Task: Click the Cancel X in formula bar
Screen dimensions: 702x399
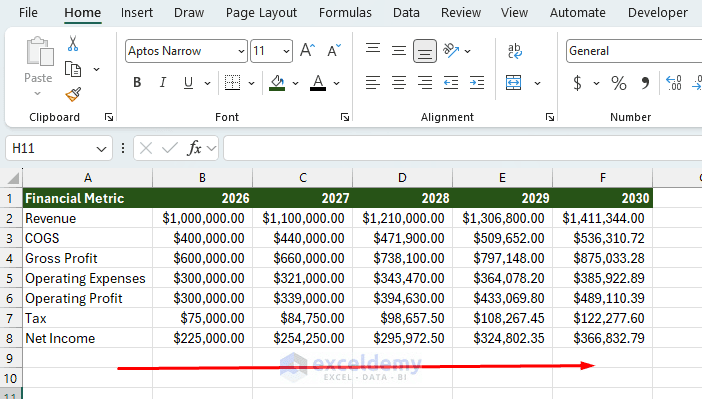Action: tap(146, 148)
